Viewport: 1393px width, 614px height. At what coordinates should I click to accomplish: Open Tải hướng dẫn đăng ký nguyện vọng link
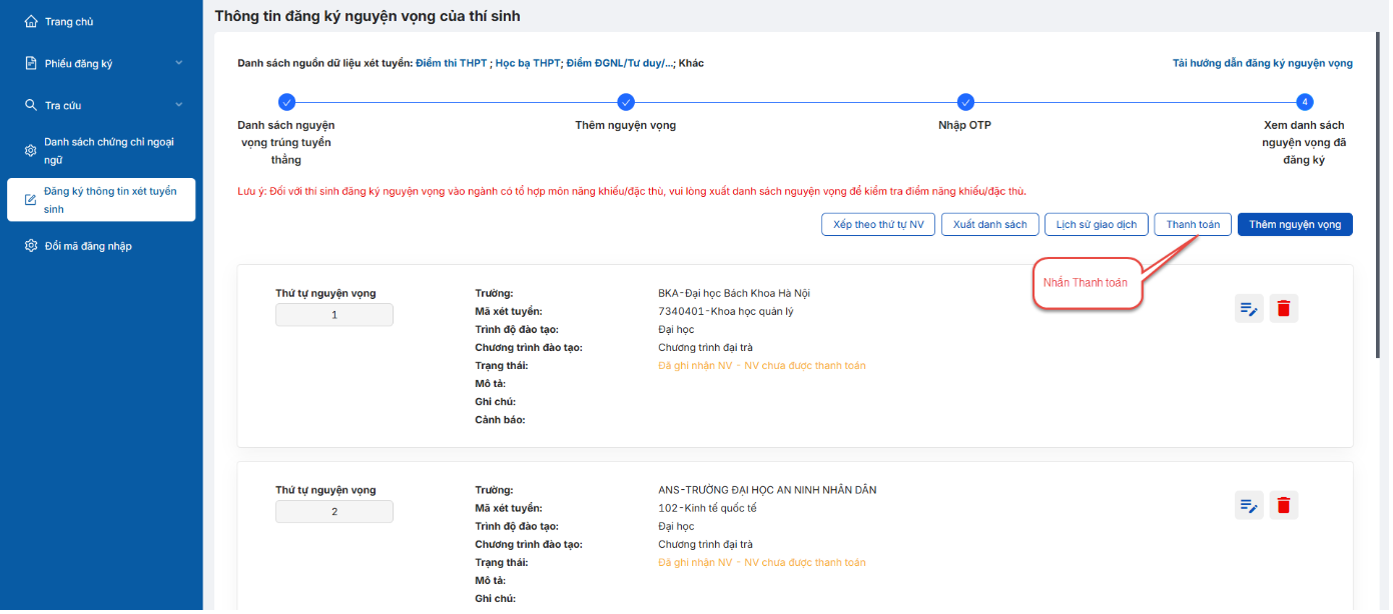click(x=1262, y=63)
